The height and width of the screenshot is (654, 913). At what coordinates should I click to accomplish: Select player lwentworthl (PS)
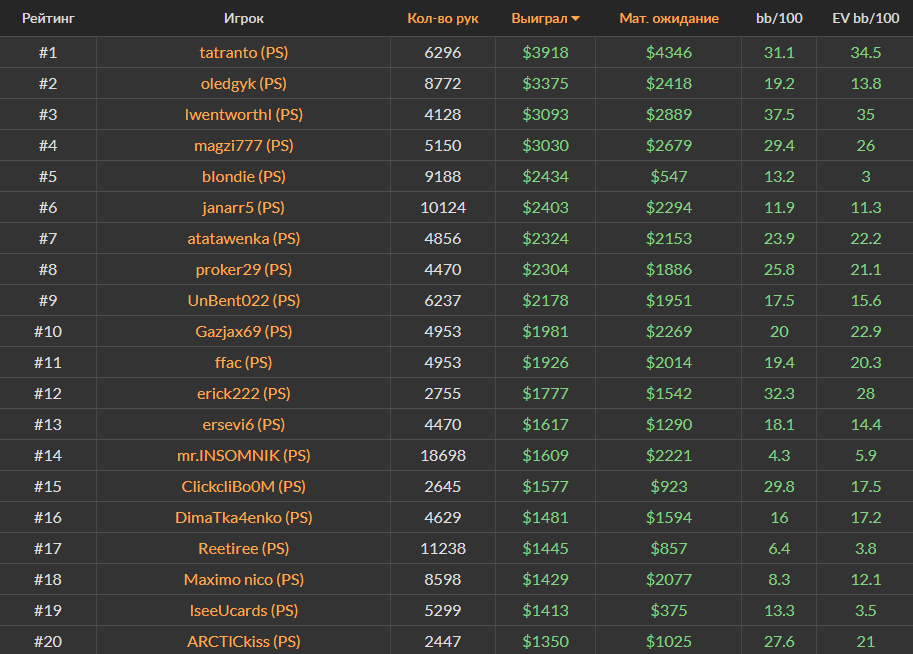(x=244, y=115)
